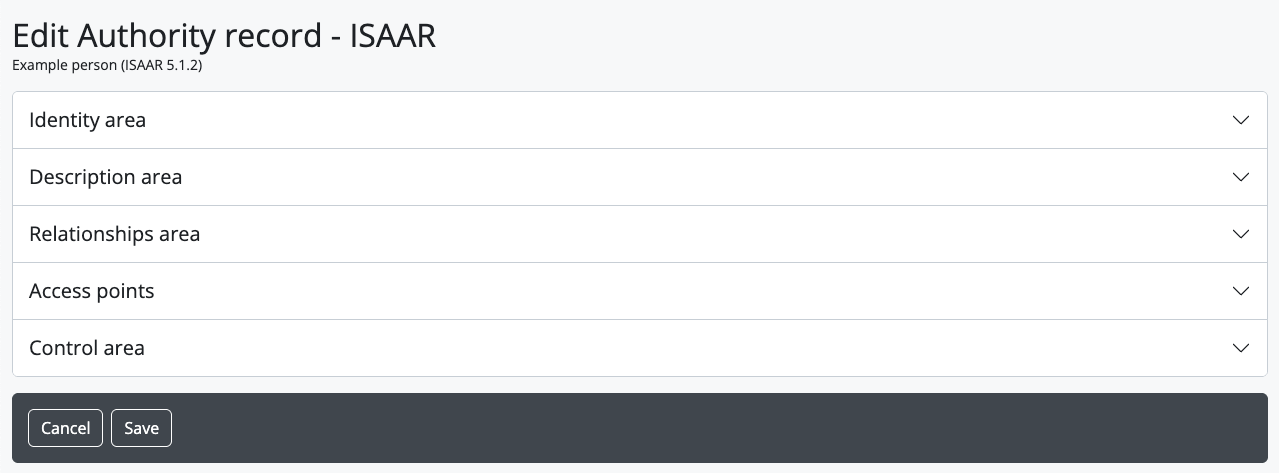Click the chevron icon for Access points
The image size is (1279, 473).
click(1241, 291)
